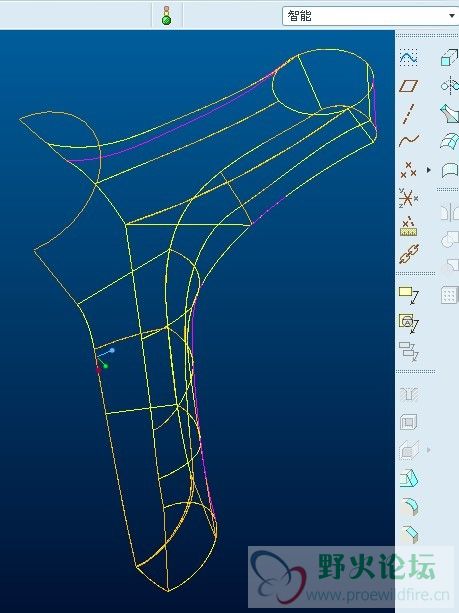Click the Coordinate System tool icon
Viewport: 459px width, 613px height.
[x=409, y=198]
